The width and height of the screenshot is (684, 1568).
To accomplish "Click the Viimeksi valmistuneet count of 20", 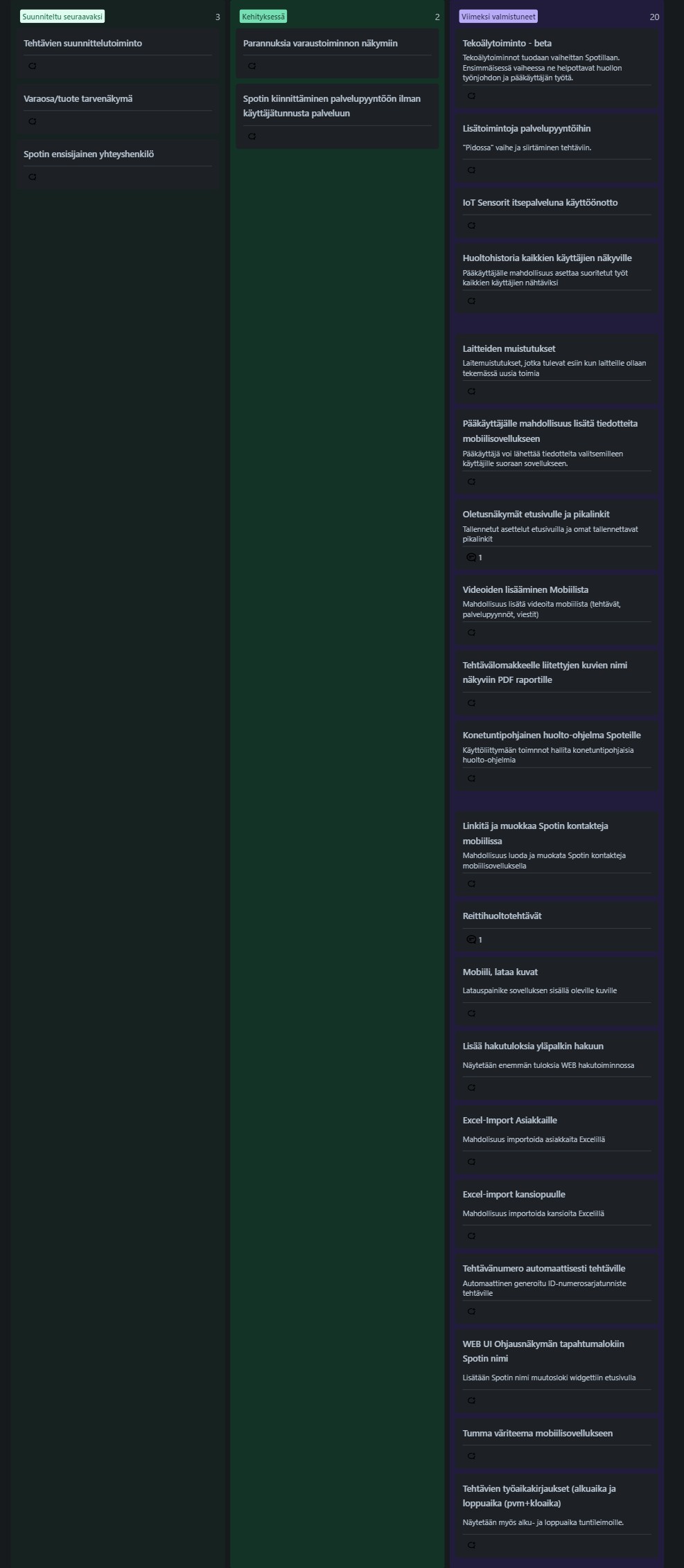I will [654, 17].
